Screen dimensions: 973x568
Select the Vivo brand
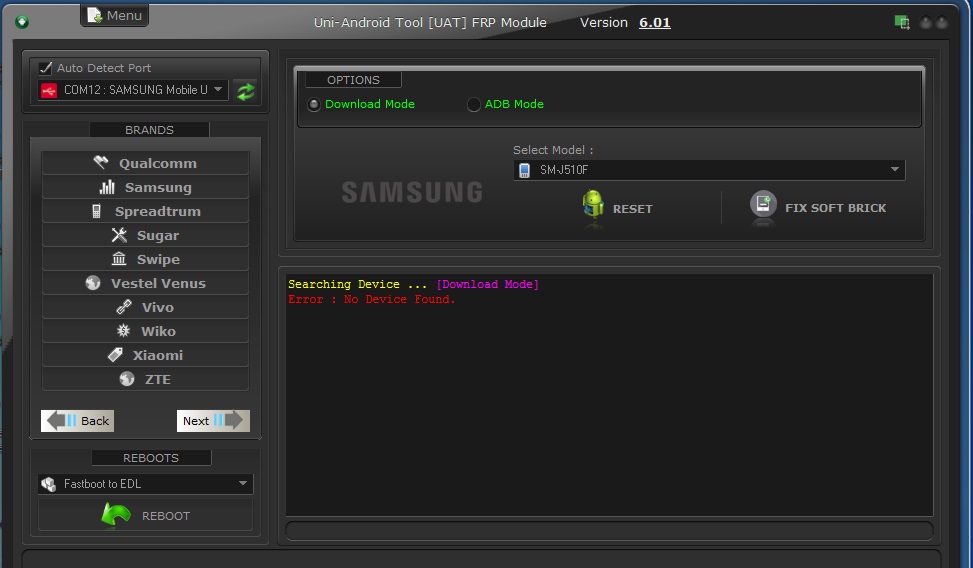coord(145,307)
